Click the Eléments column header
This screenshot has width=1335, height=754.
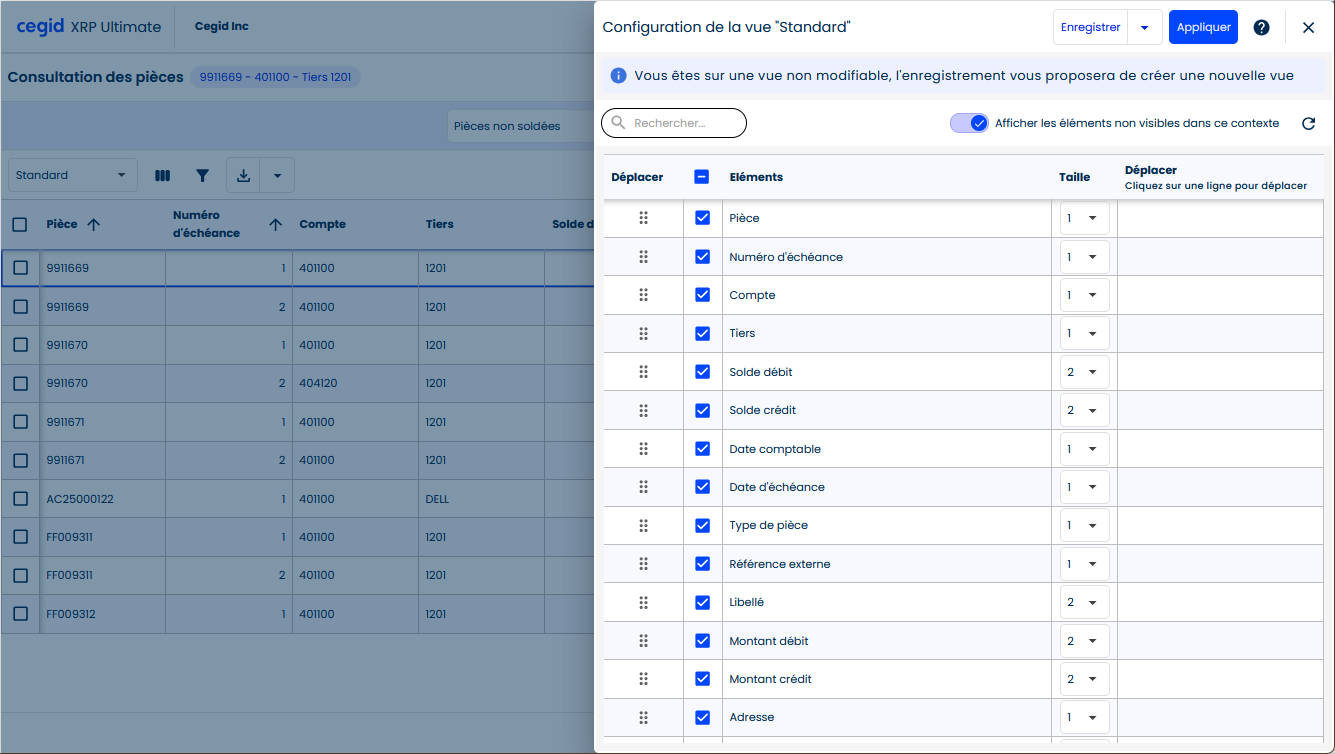756,177
